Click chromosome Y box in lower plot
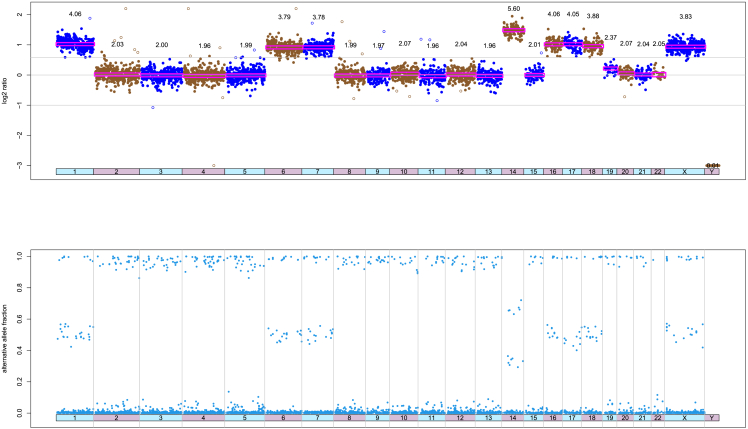 [x=712, y=417]
